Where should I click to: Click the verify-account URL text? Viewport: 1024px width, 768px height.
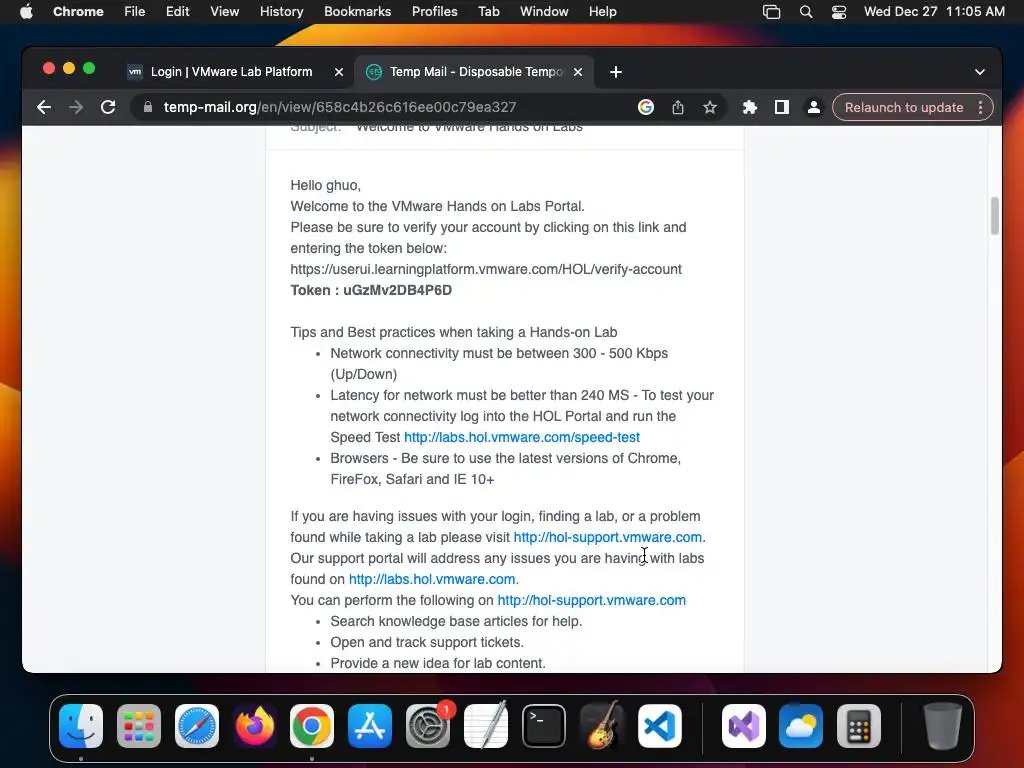pos(486,269)
